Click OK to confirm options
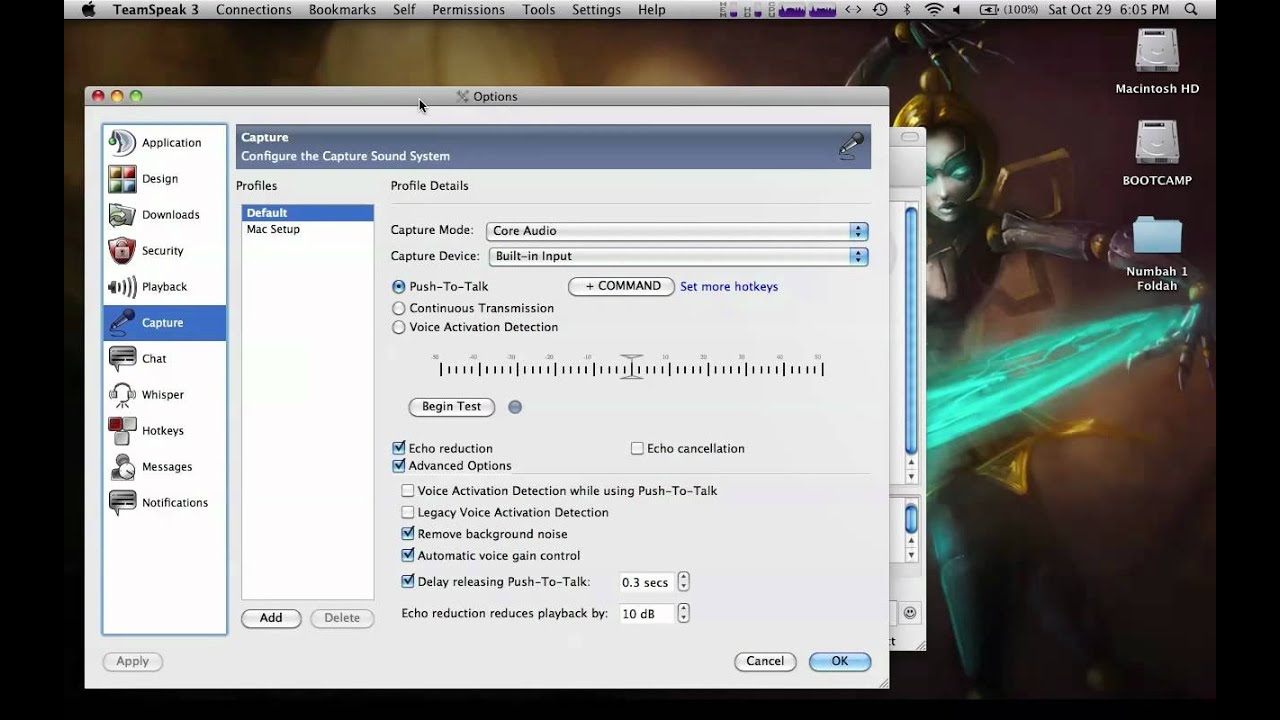1280x720 pixels. pos(840,661)
